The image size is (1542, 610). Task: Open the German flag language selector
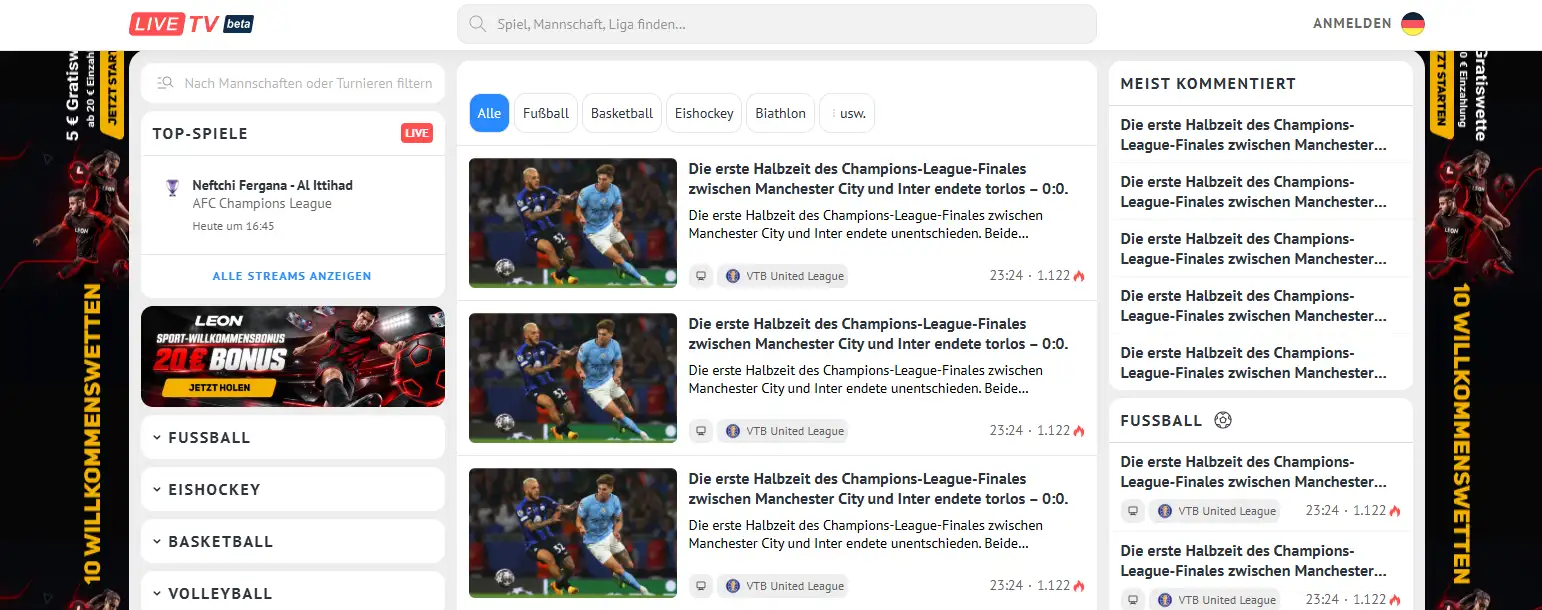[1412, 24]
